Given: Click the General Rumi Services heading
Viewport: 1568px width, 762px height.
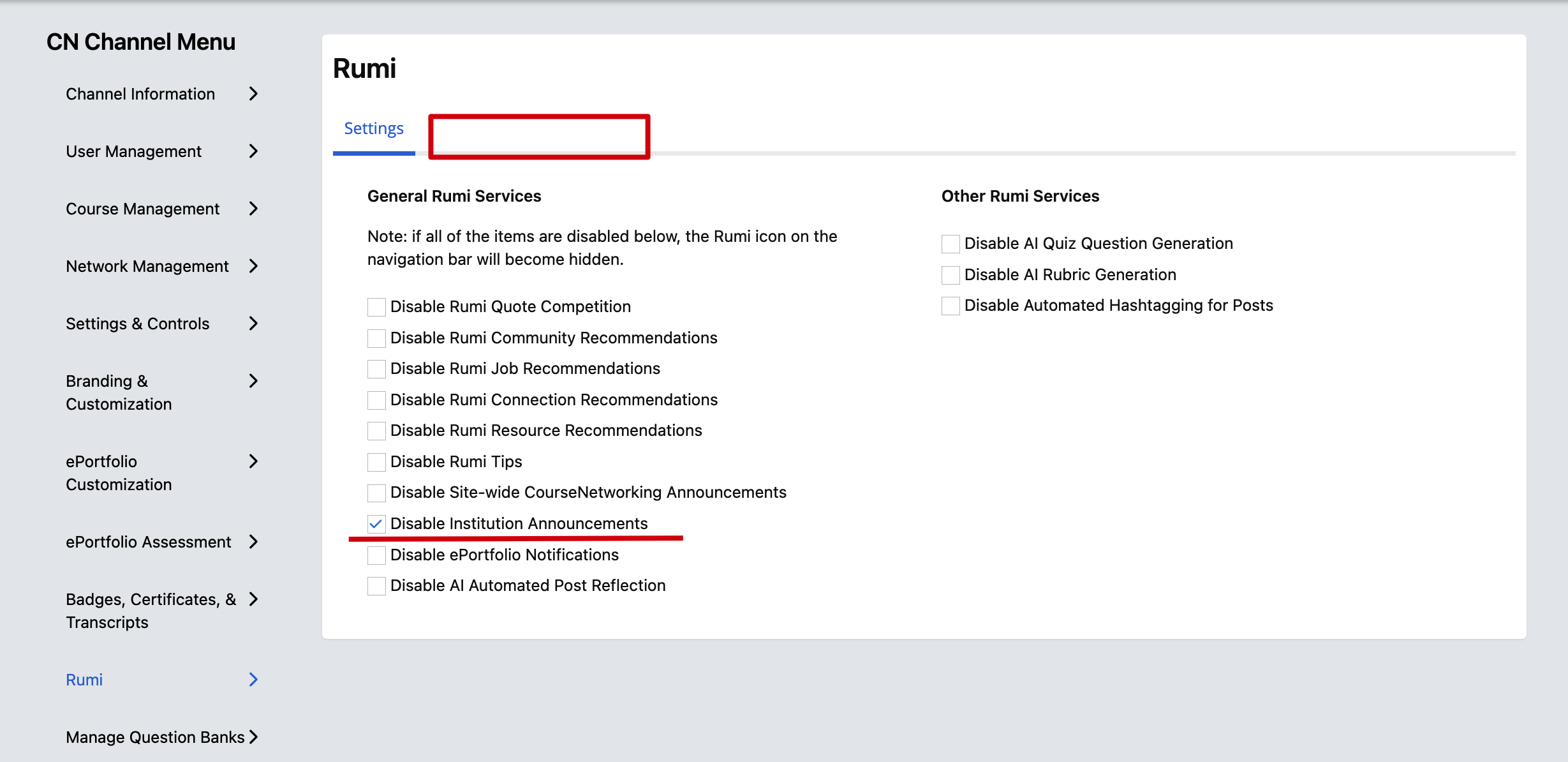Looking at the screenshot, I should (x=454, y=196).
